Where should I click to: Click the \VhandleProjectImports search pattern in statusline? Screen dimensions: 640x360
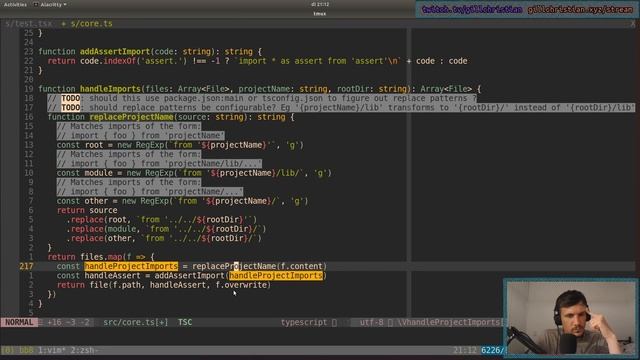click(449, 322)
